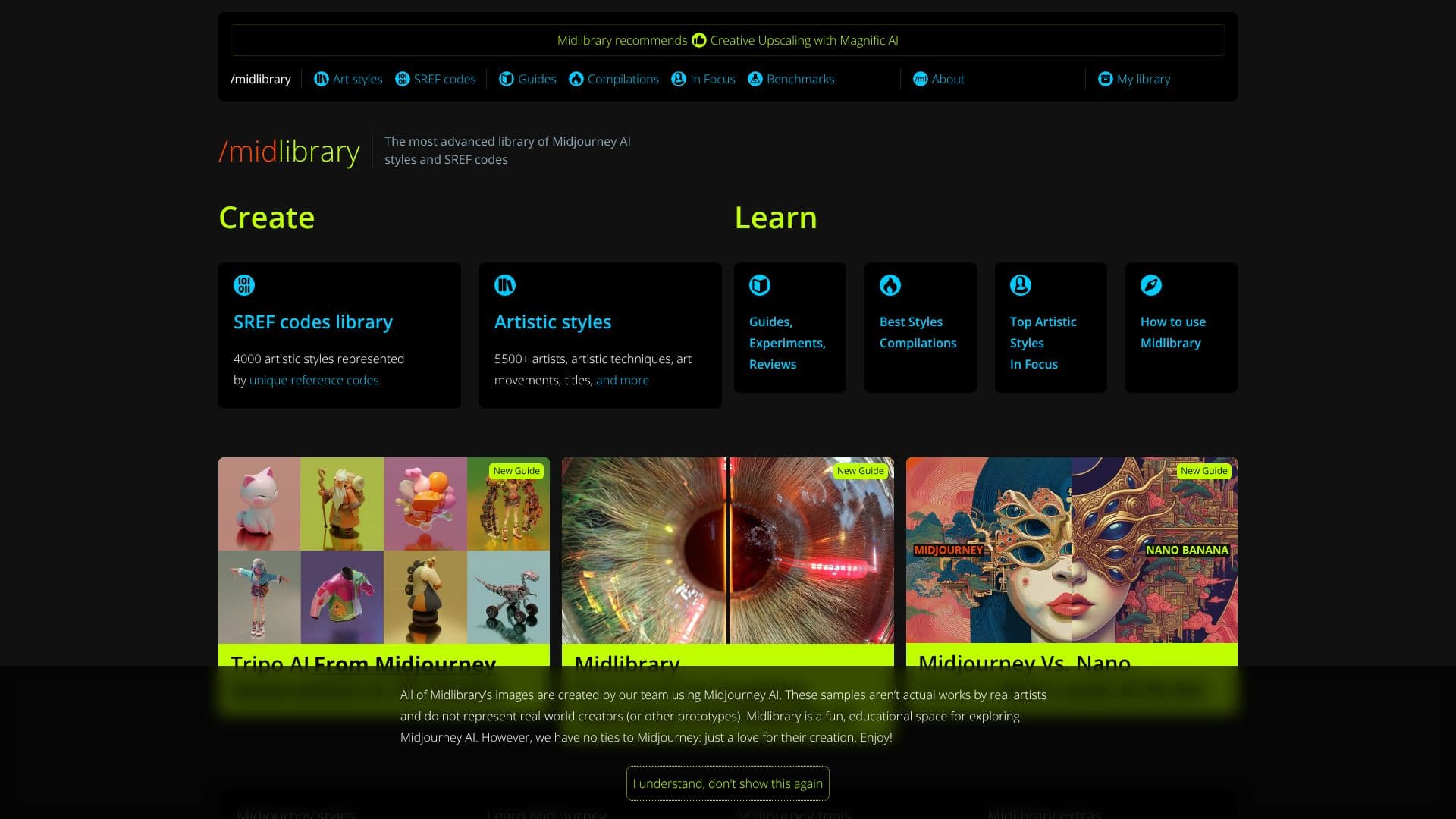Click the In Focus person icon in navbar
This screenshot has width=1456, height=819.
click(x=678, y=79)
